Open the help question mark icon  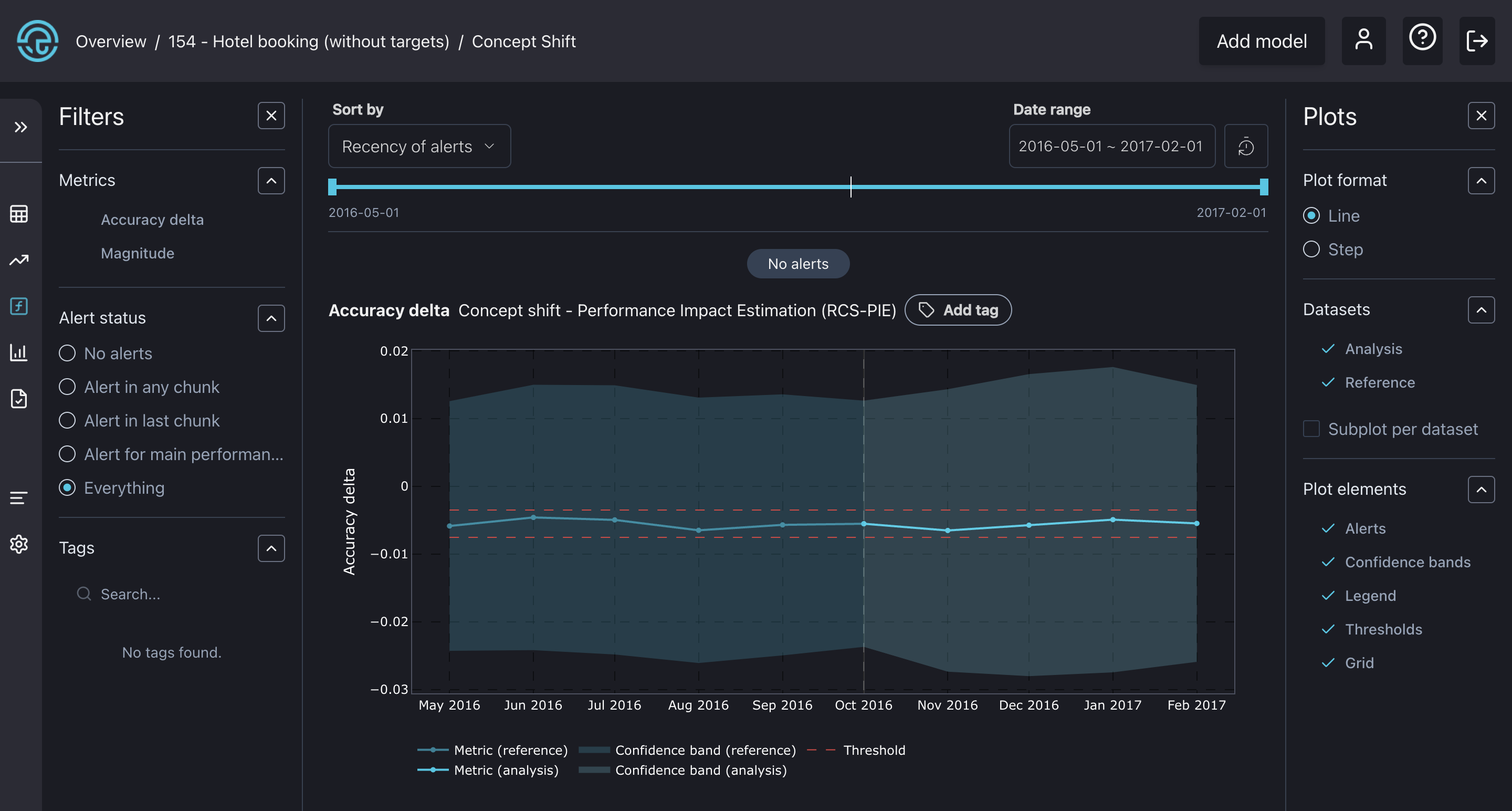point(1422,40)
